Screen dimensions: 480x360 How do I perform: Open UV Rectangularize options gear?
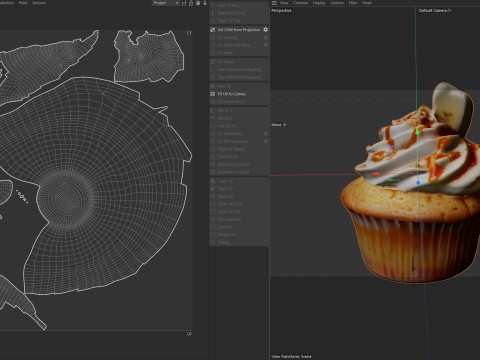click(266, 141)
